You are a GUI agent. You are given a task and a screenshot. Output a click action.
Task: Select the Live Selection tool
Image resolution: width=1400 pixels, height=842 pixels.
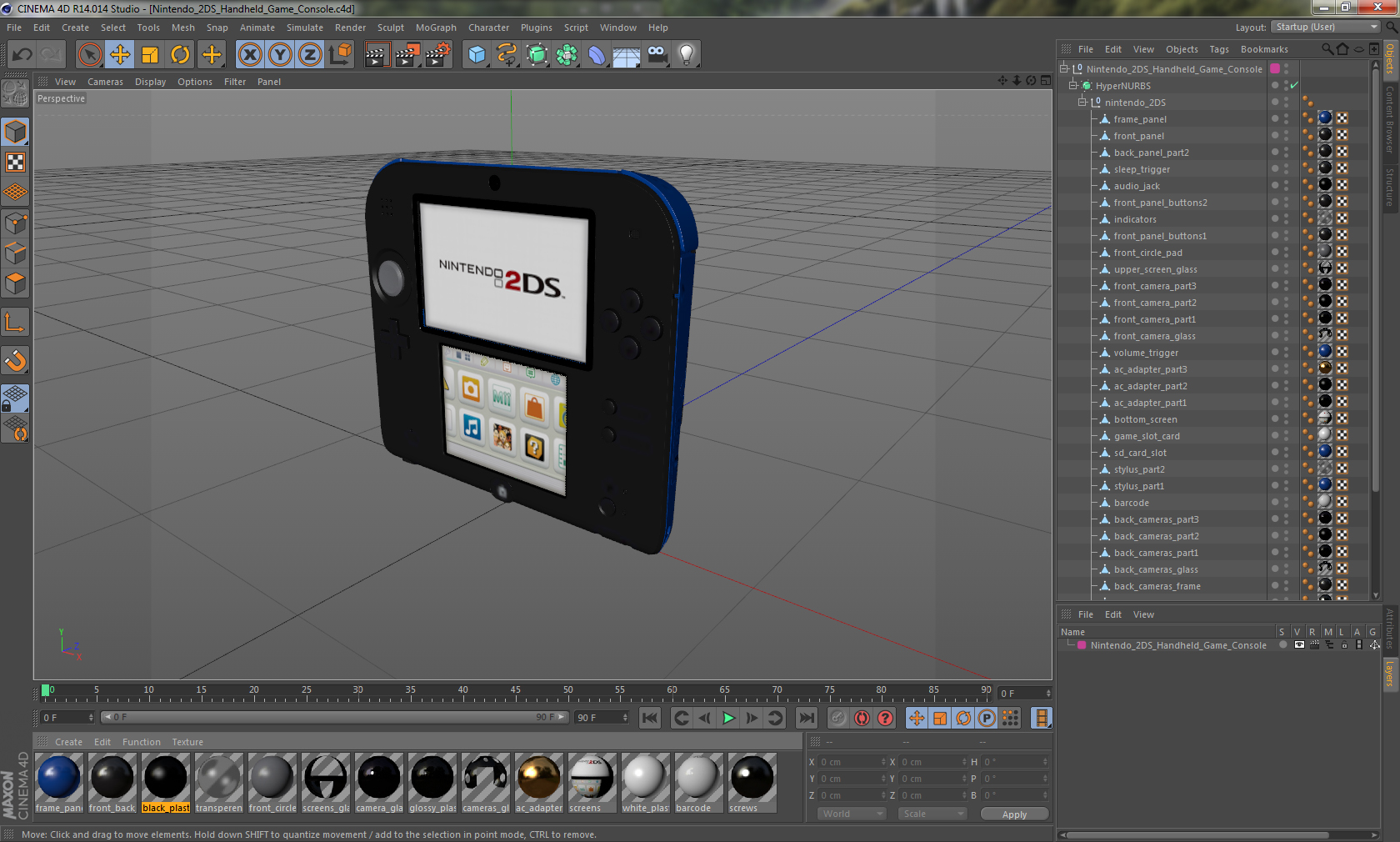(90, 55)
